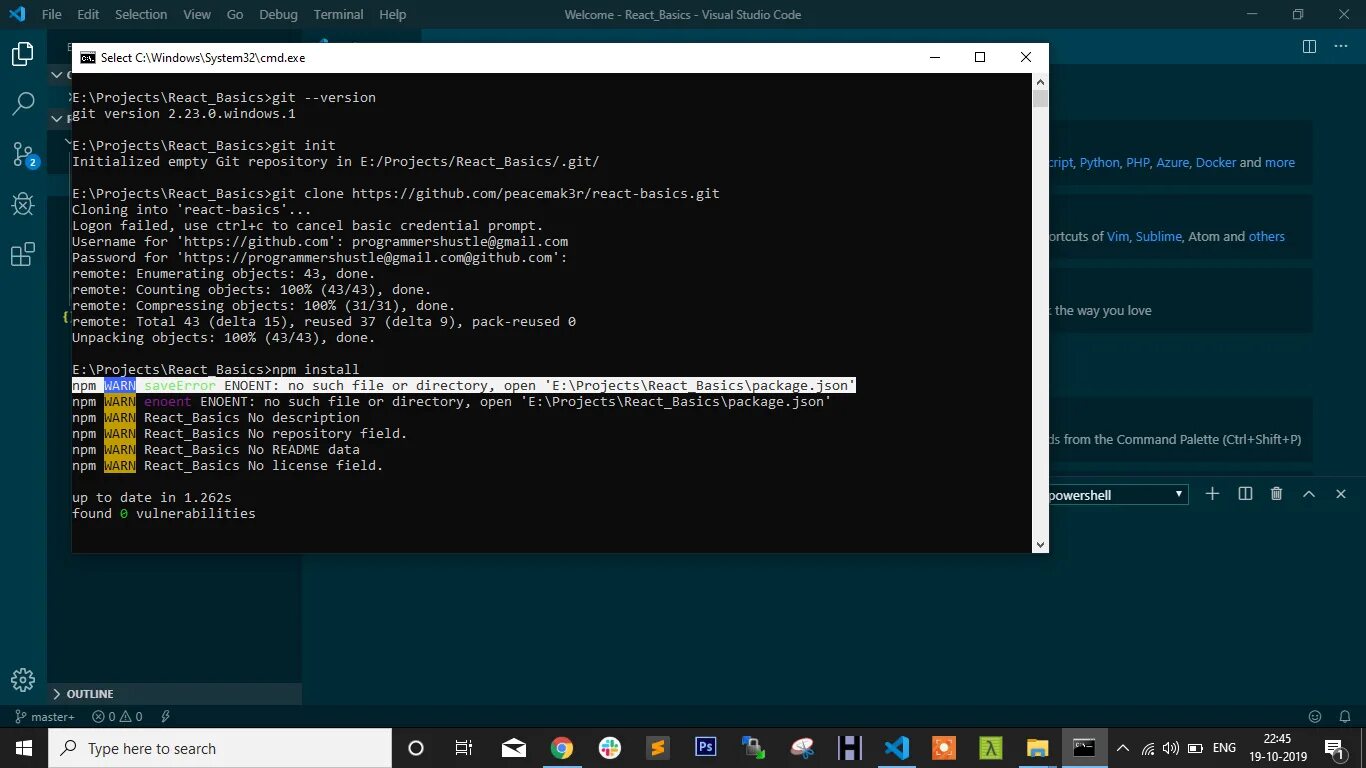Image resolution: width=1366 pixels, height=768 pixels.
Task: Open Action Center notification icon
Action: tap(1335, 748)
